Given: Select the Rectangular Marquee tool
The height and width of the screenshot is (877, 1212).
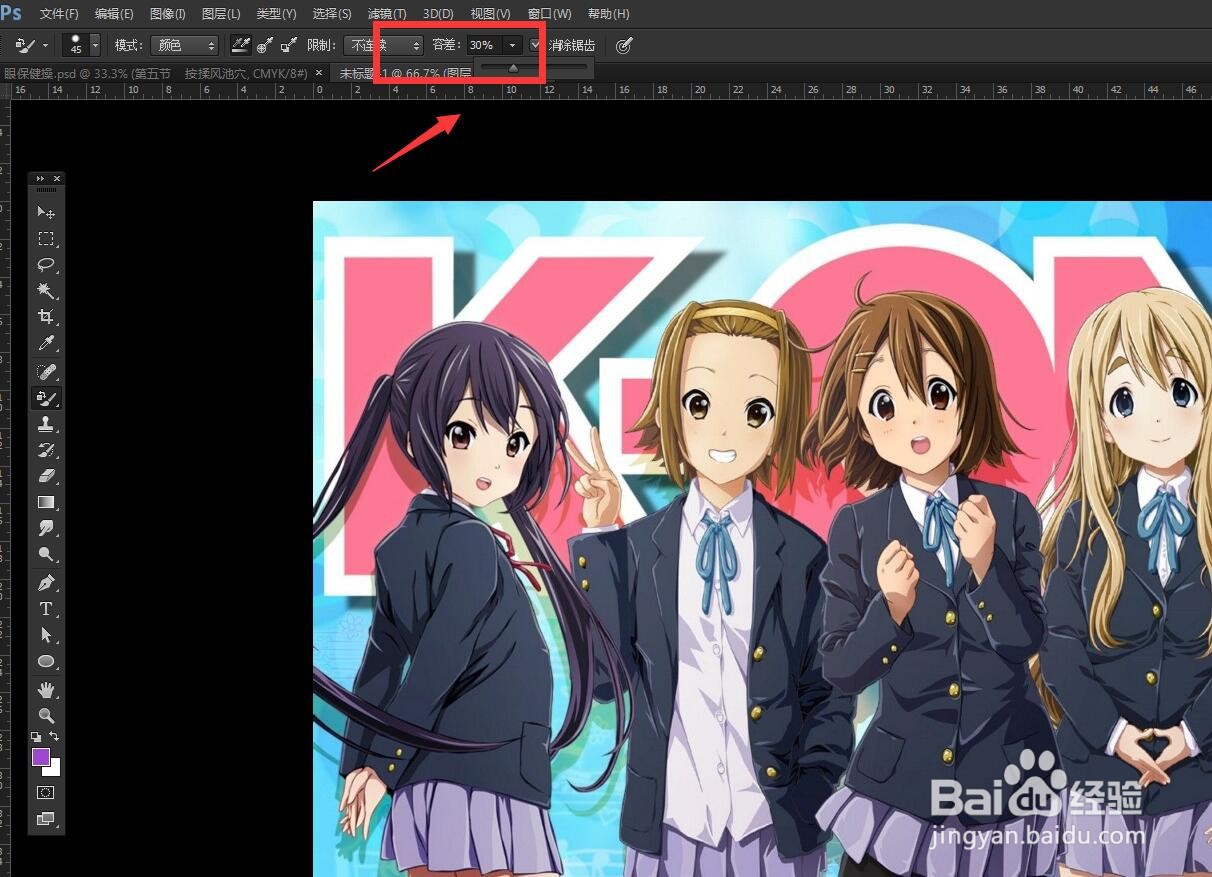Looking at the screenshot, I should pyautogui.click(x=46, y=239).
